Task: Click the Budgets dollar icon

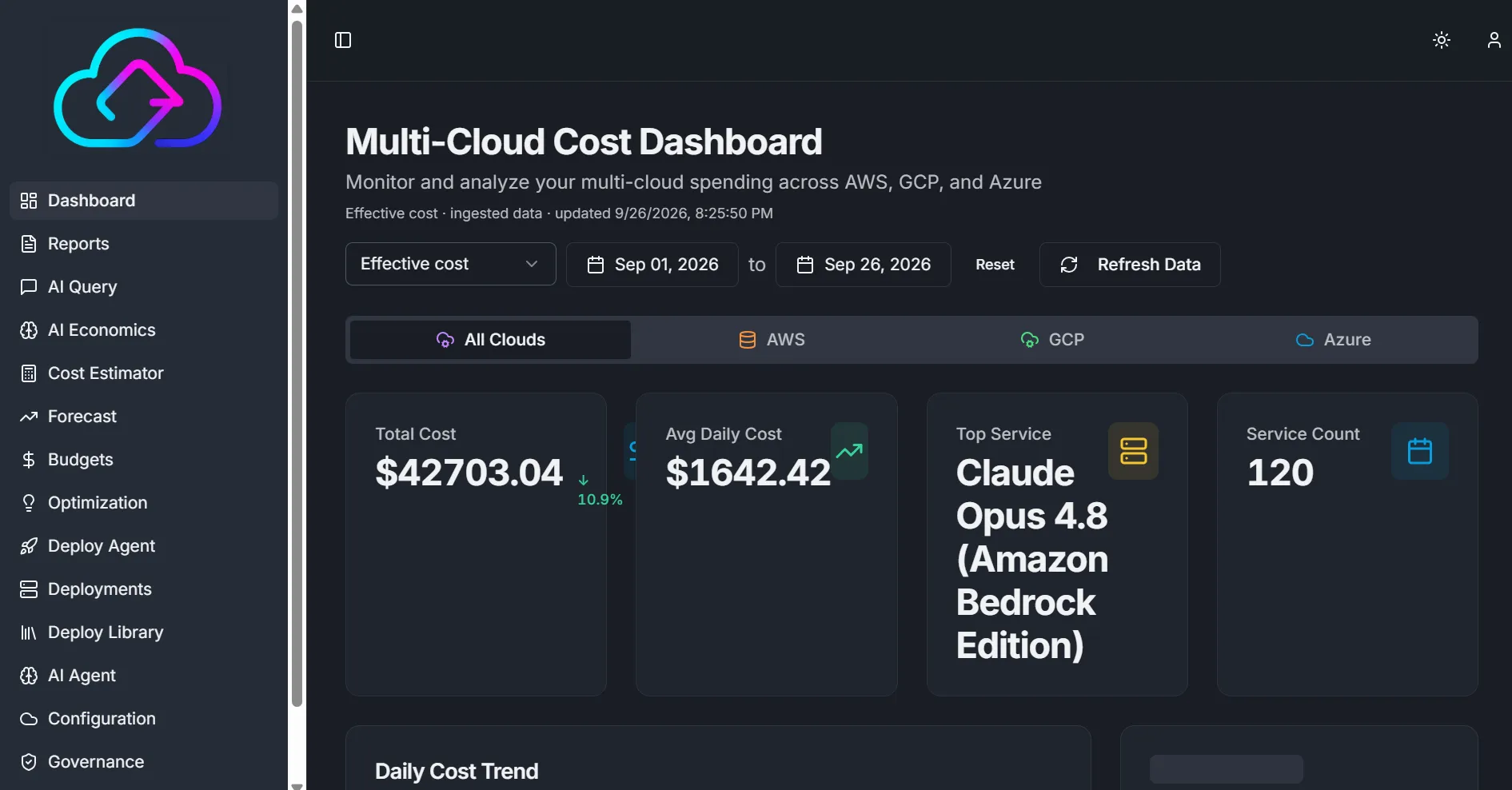Action: pyautogui.click(x=29, y=460)
